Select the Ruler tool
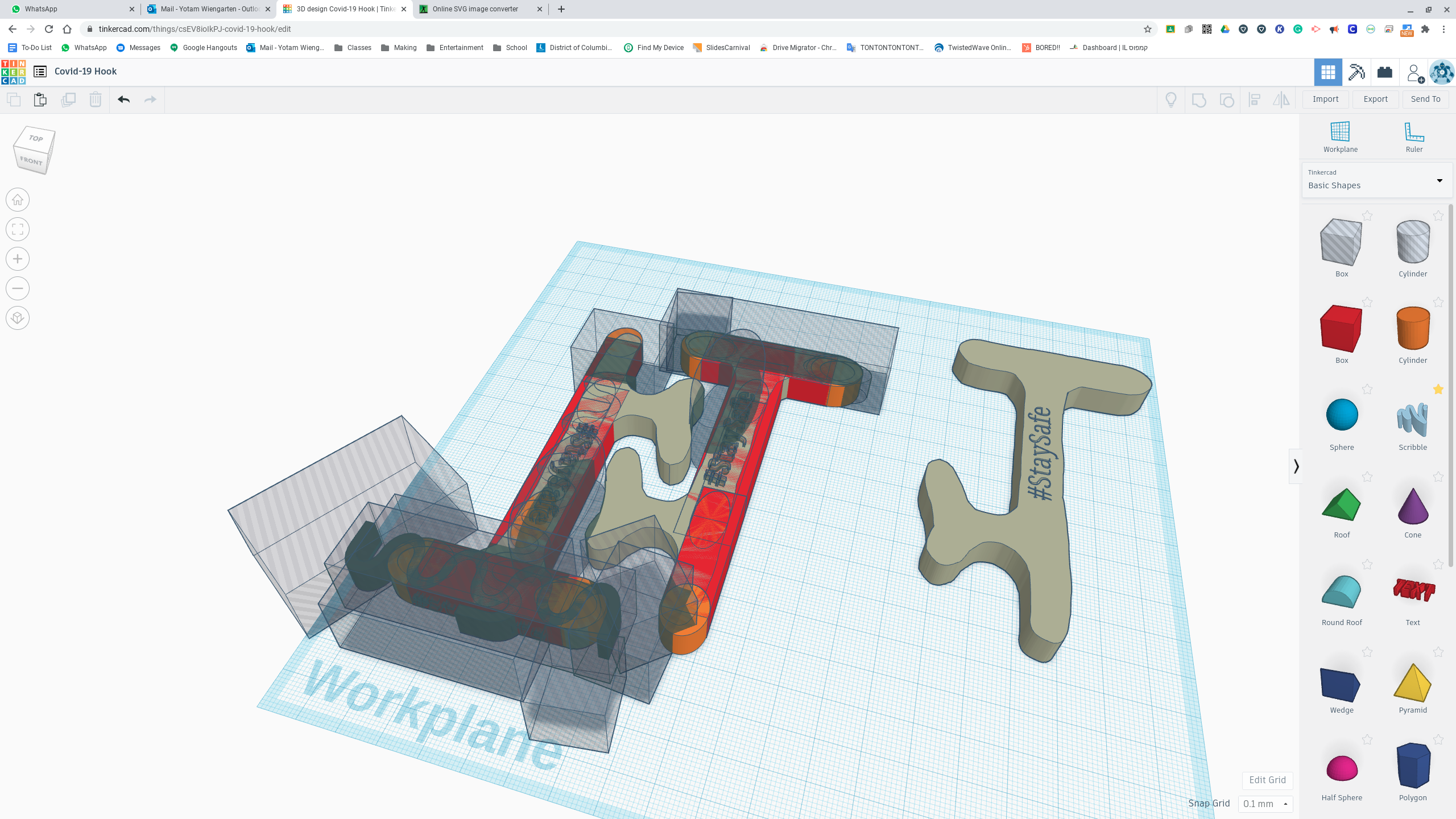The width and height of the screenshot is (1456, 819). coord(1414,137)
